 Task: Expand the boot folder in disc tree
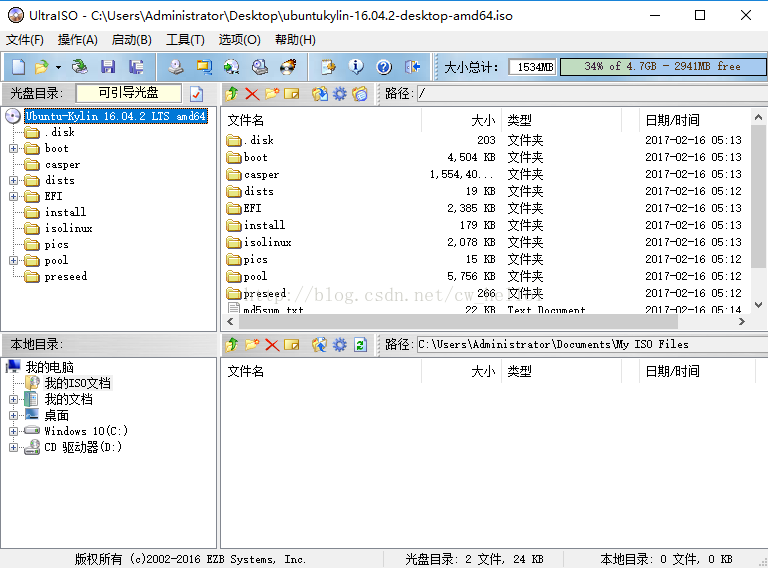coord(14,148)
